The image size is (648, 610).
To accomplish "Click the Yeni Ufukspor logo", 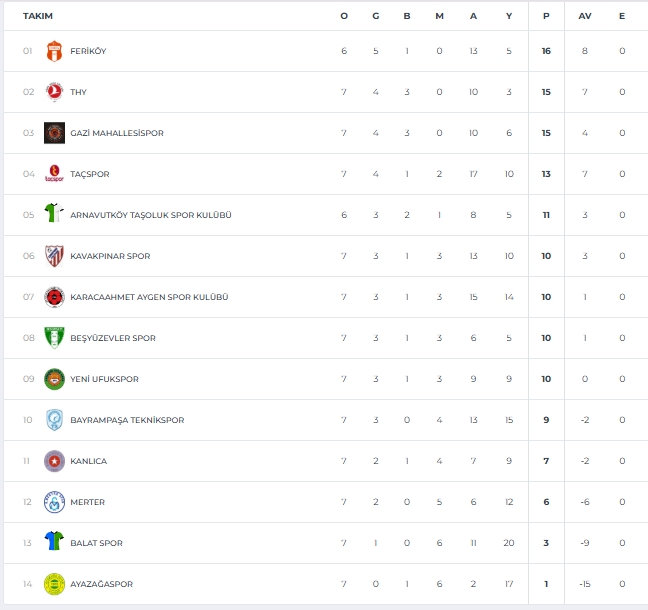I will tap(54, 379).
